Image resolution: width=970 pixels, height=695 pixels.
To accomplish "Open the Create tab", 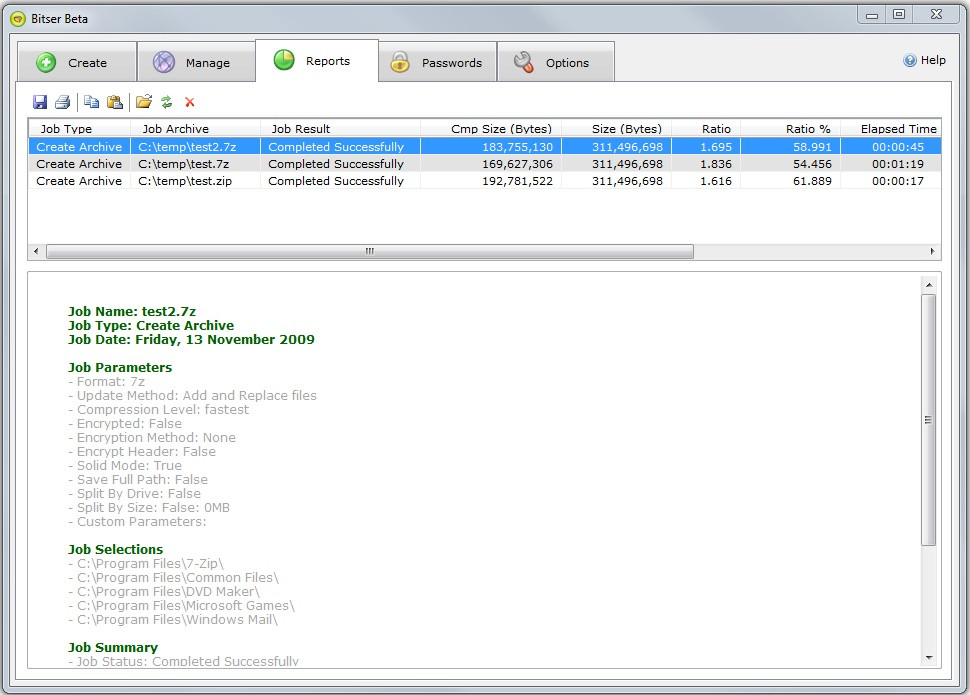I will [x=77, y=62].
